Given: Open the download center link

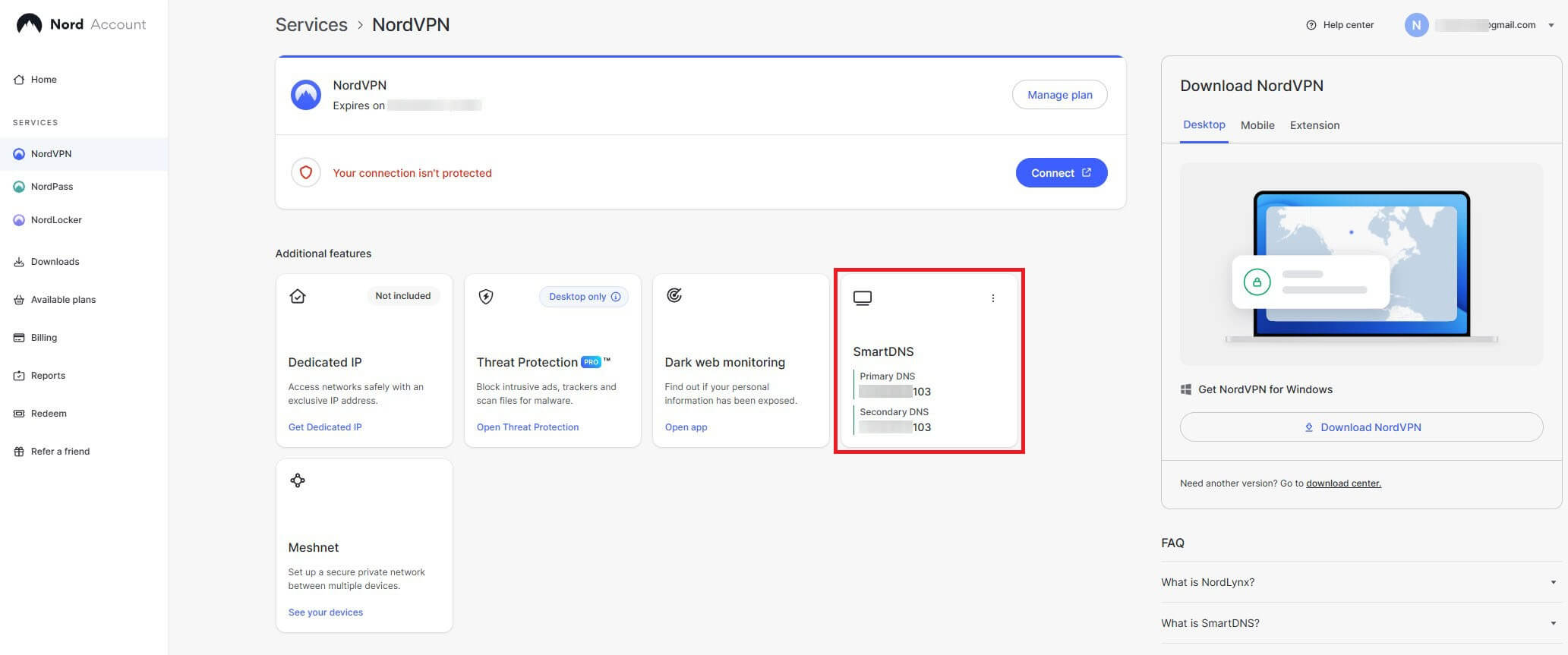Looking at the screenshot, I should click(x=1343, y=483).
